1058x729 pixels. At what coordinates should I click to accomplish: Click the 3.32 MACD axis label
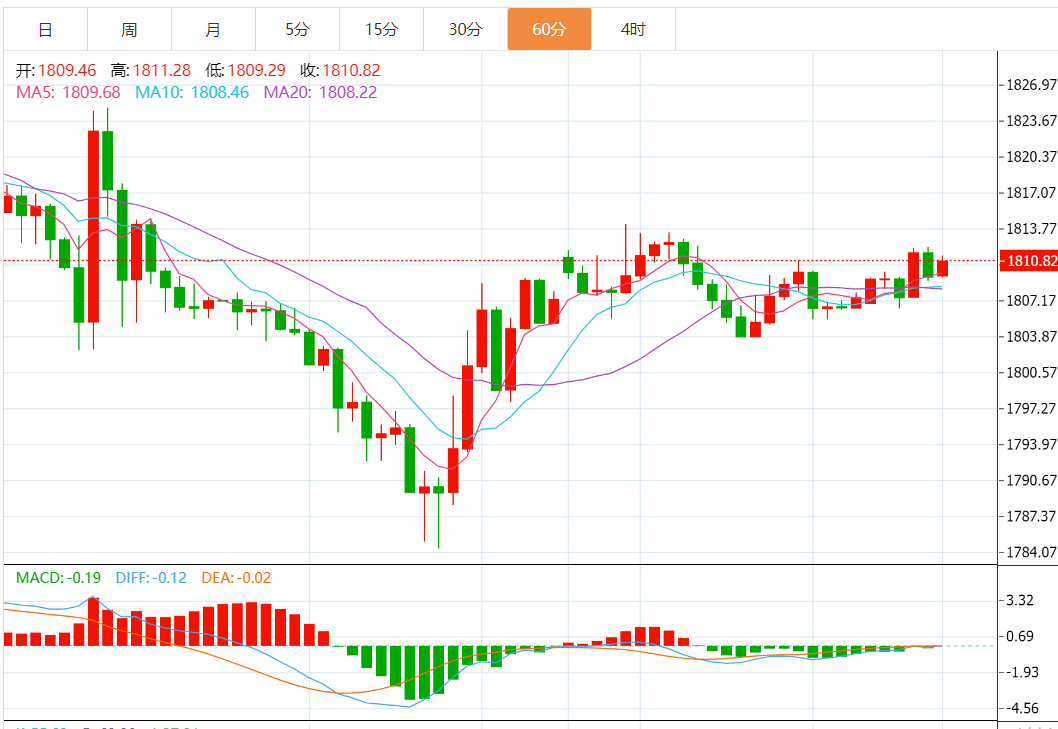point(1019,600)
